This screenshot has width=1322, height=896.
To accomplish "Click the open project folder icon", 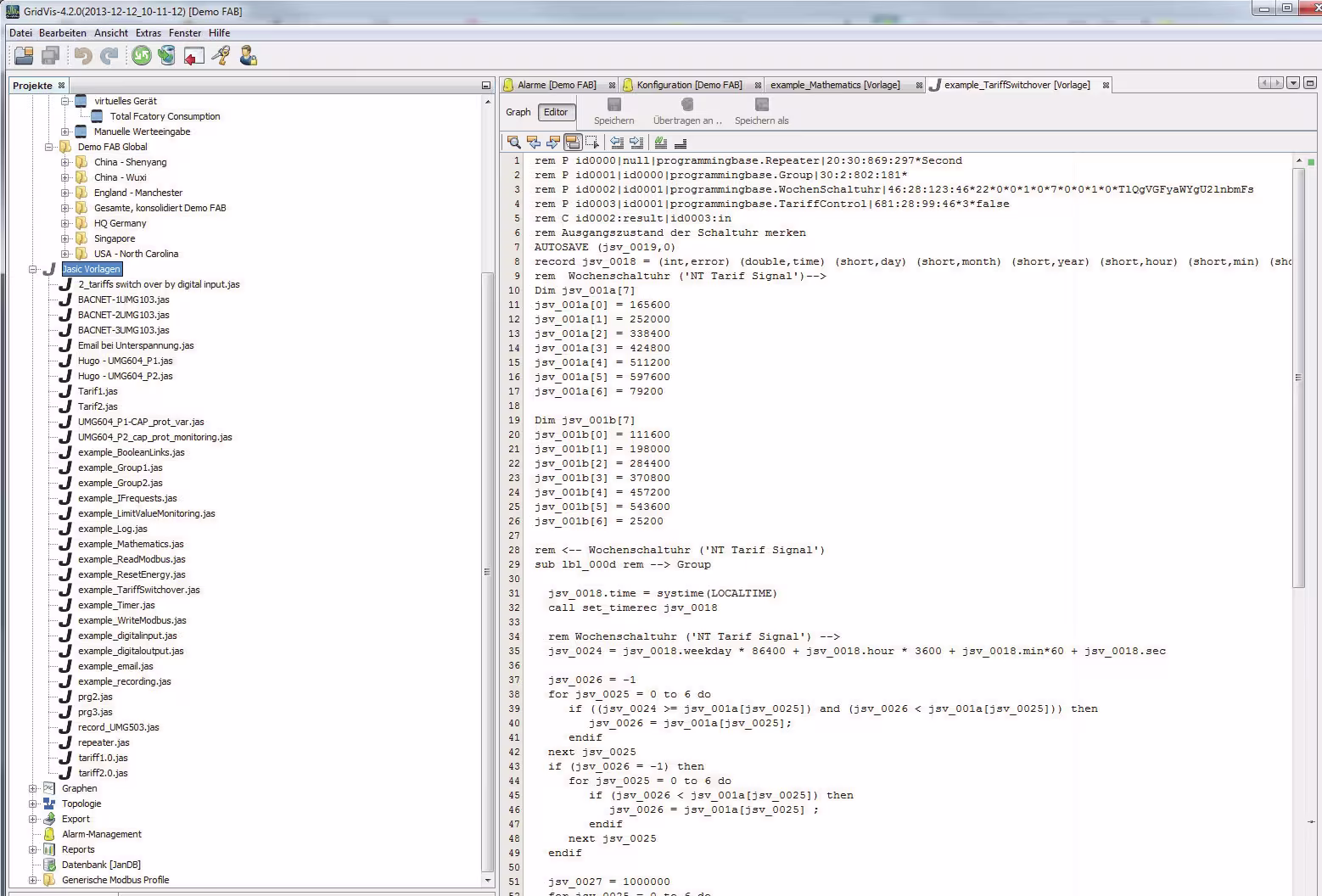I will [24, 56].
